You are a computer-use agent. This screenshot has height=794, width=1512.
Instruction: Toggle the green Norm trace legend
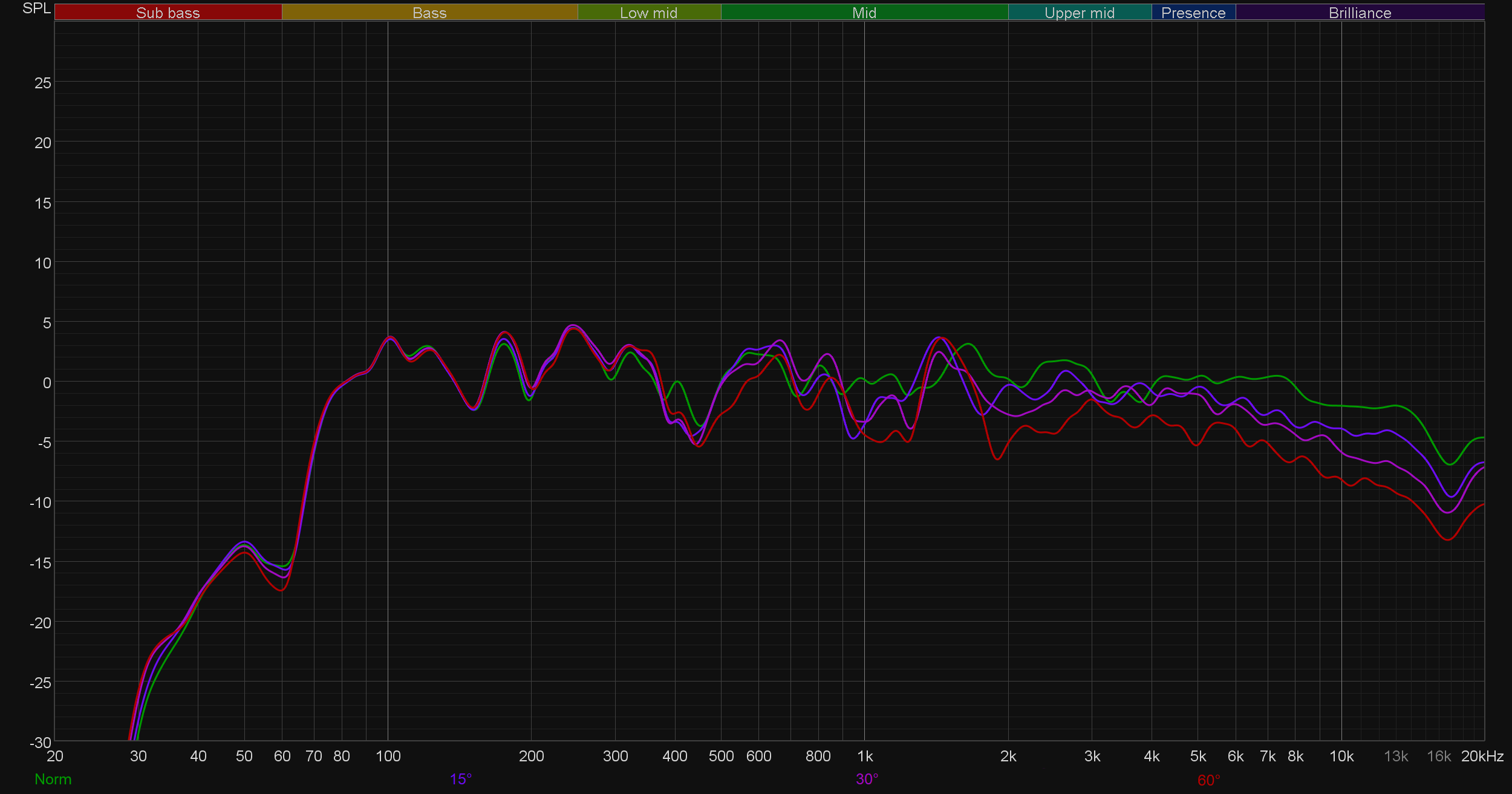pos(53,779)
